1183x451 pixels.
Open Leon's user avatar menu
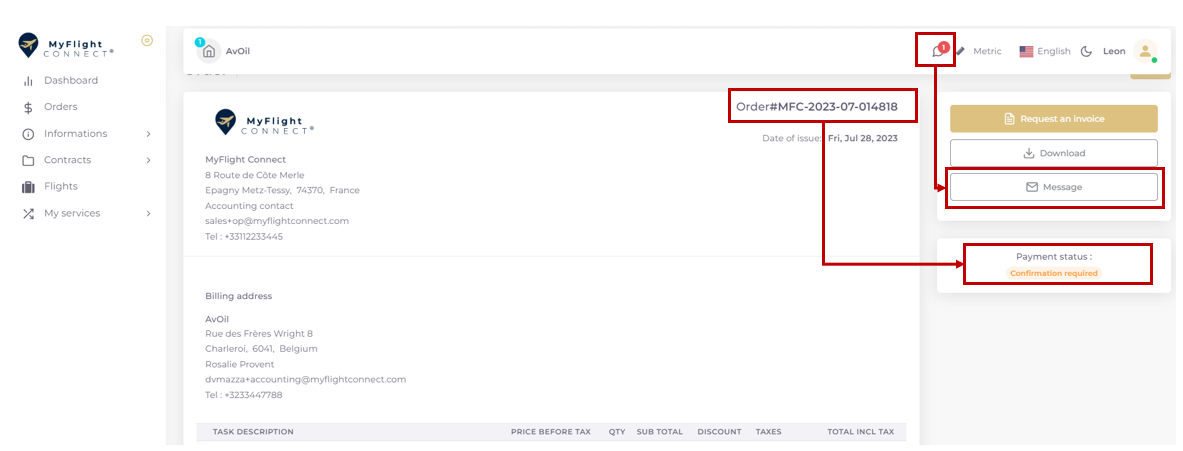1145,51
